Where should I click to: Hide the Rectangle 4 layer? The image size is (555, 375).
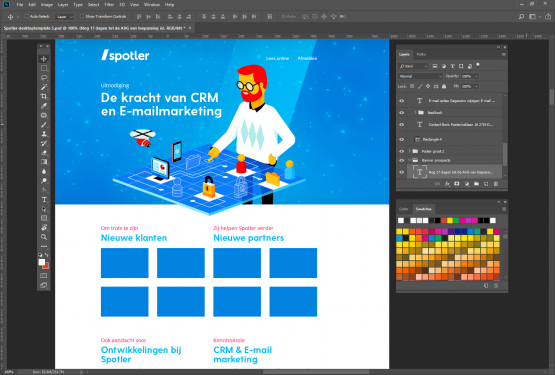[x=401, y=140]
